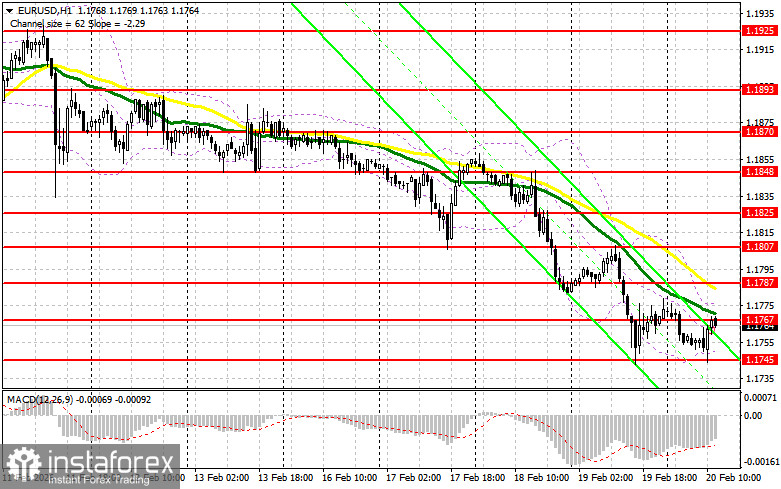The height and width of the screenshot is (489, 781).
Task: Click the 13 Feb 02:00 time label
Action: [x=222, y=478]
